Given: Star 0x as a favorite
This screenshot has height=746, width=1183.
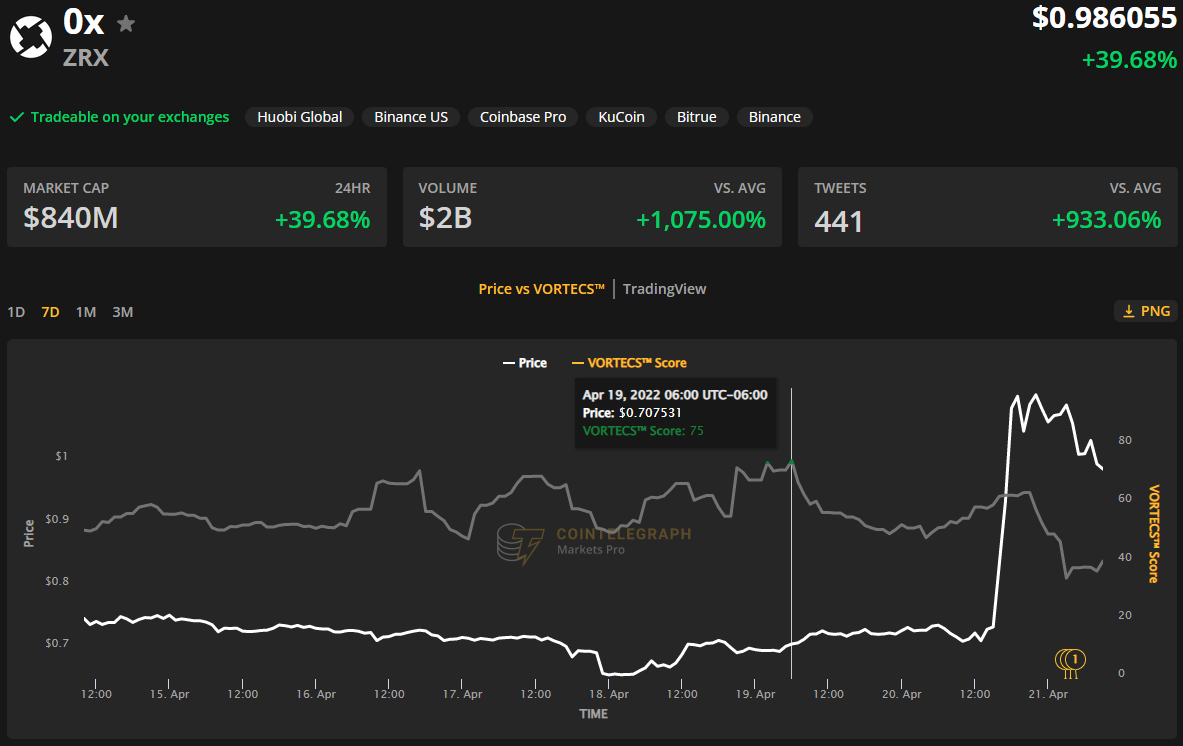Looking at the screenshot, I should [126, 24].
